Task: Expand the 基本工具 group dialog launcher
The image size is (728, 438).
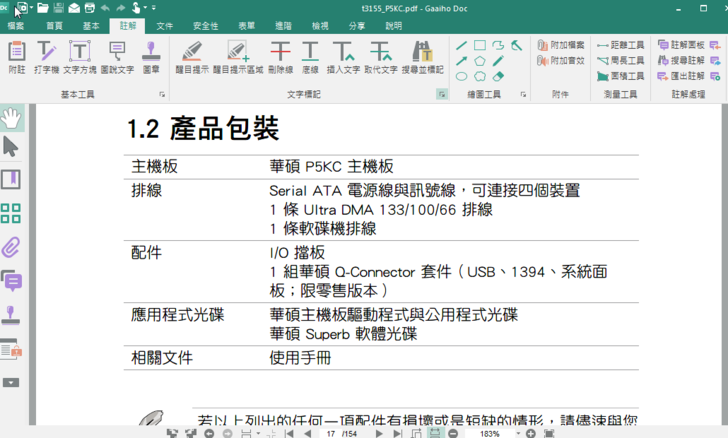Action: (161, 95)
